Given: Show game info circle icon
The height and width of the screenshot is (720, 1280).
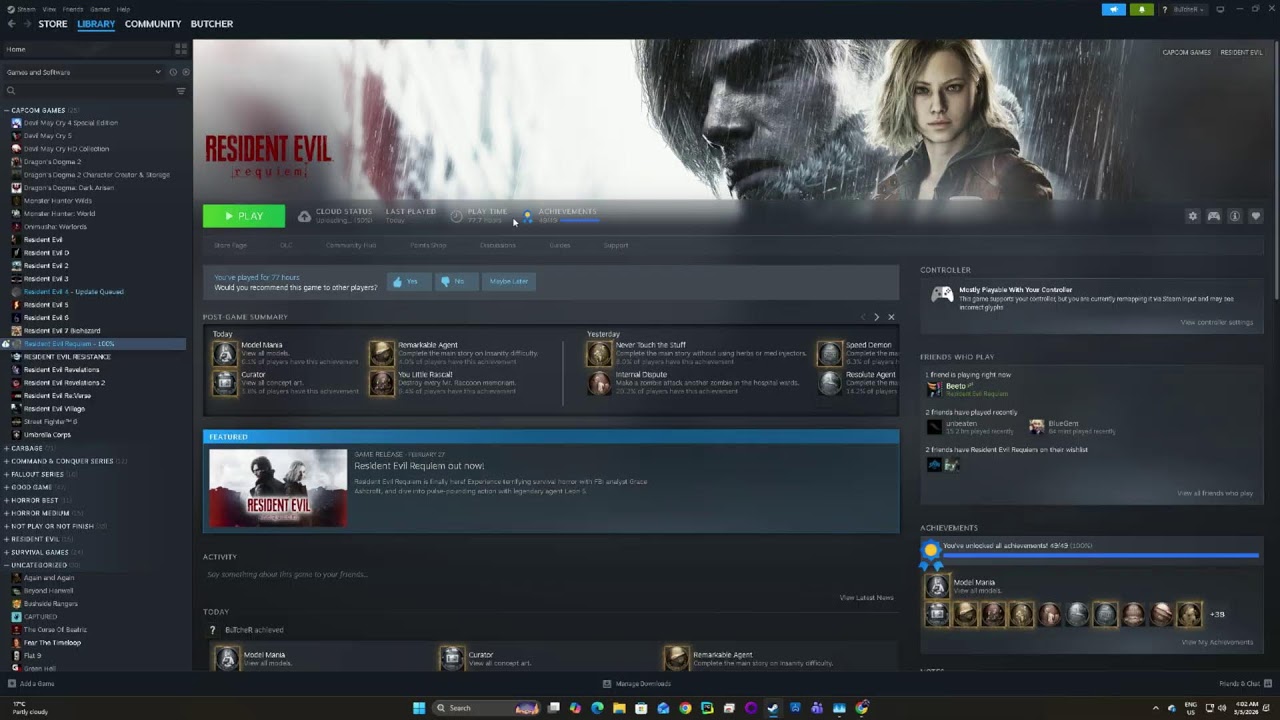Looking at the screenshot, I should tap(1235, 216).
